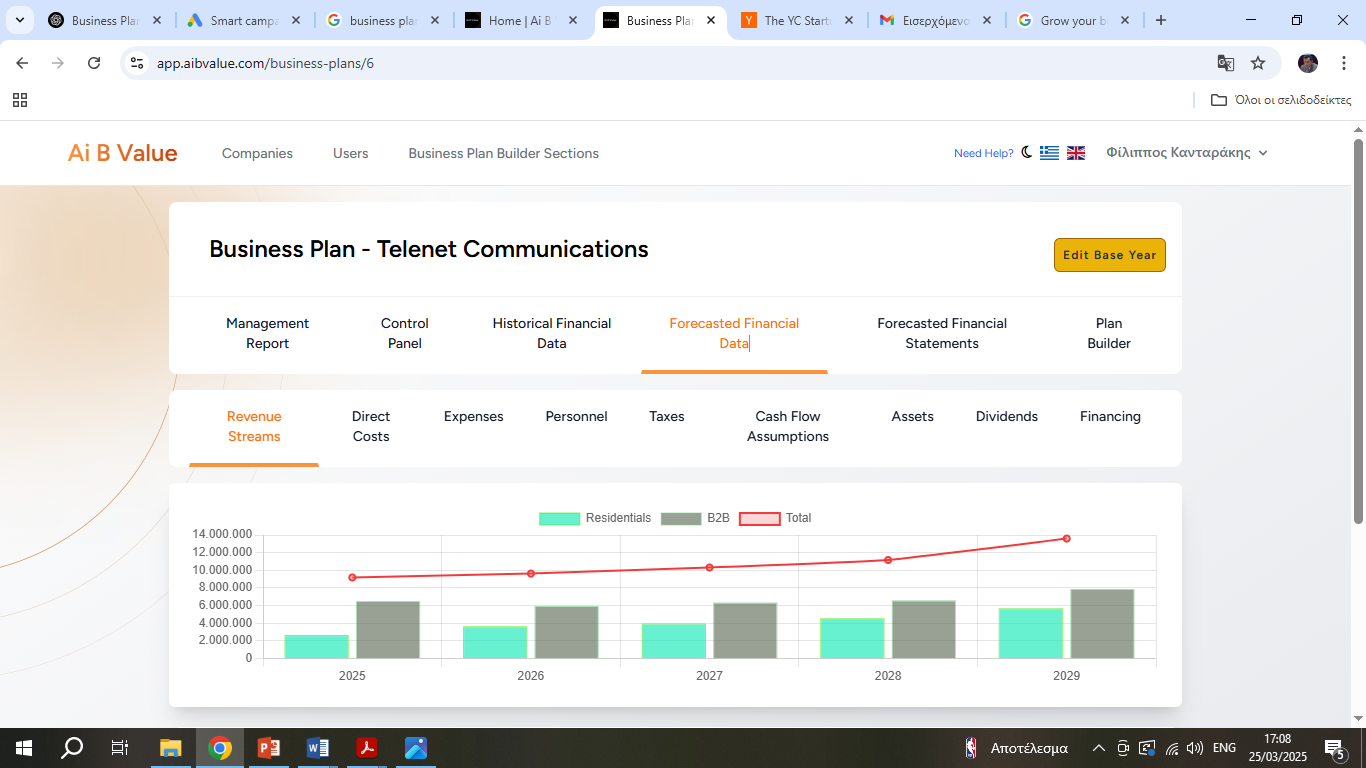Open Chrome profile avatar
Viewport: 1366px width, 768px height.
pyautogui.click(x=1308, y=63)
